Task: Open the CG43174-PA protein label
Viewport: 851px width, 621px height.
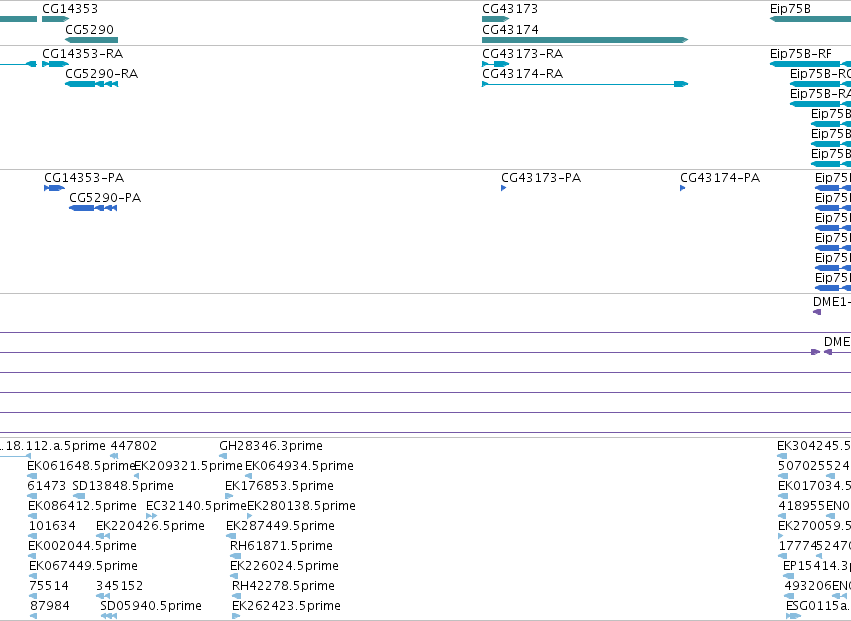Action: (720, 178)
